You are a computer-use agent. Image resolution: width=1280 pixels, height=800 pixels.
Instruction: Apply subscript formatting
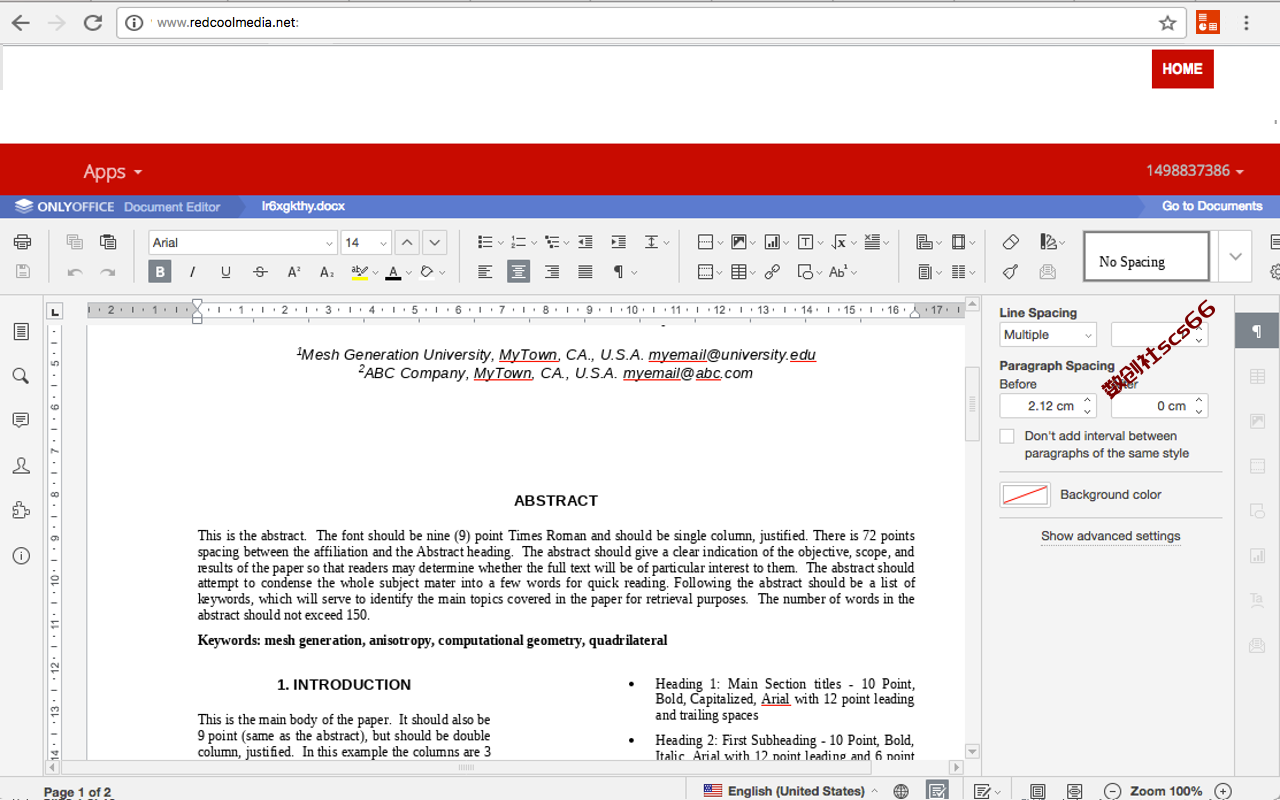(x=327, y=272)
